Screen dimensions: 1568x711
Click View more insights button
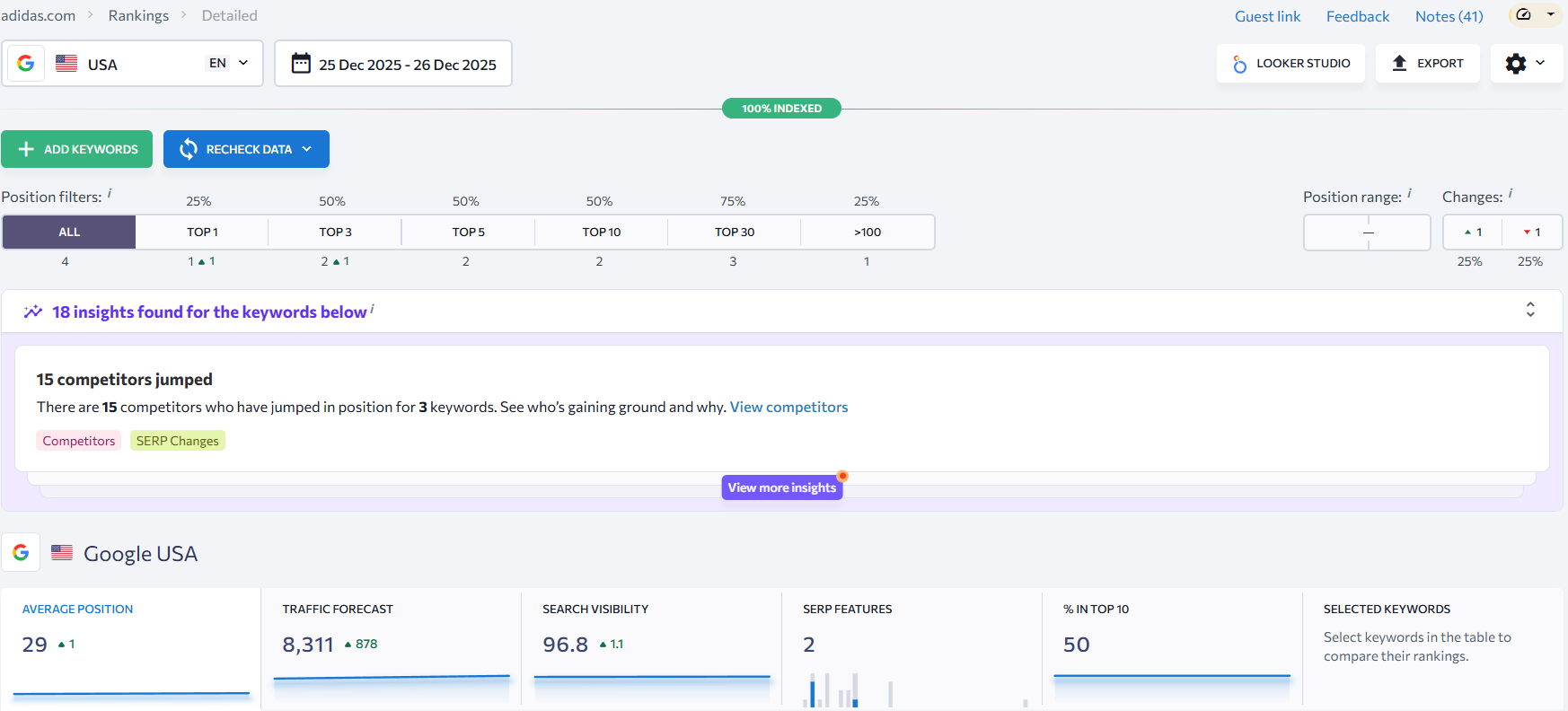pyautogui.click(x=782, y=487)
